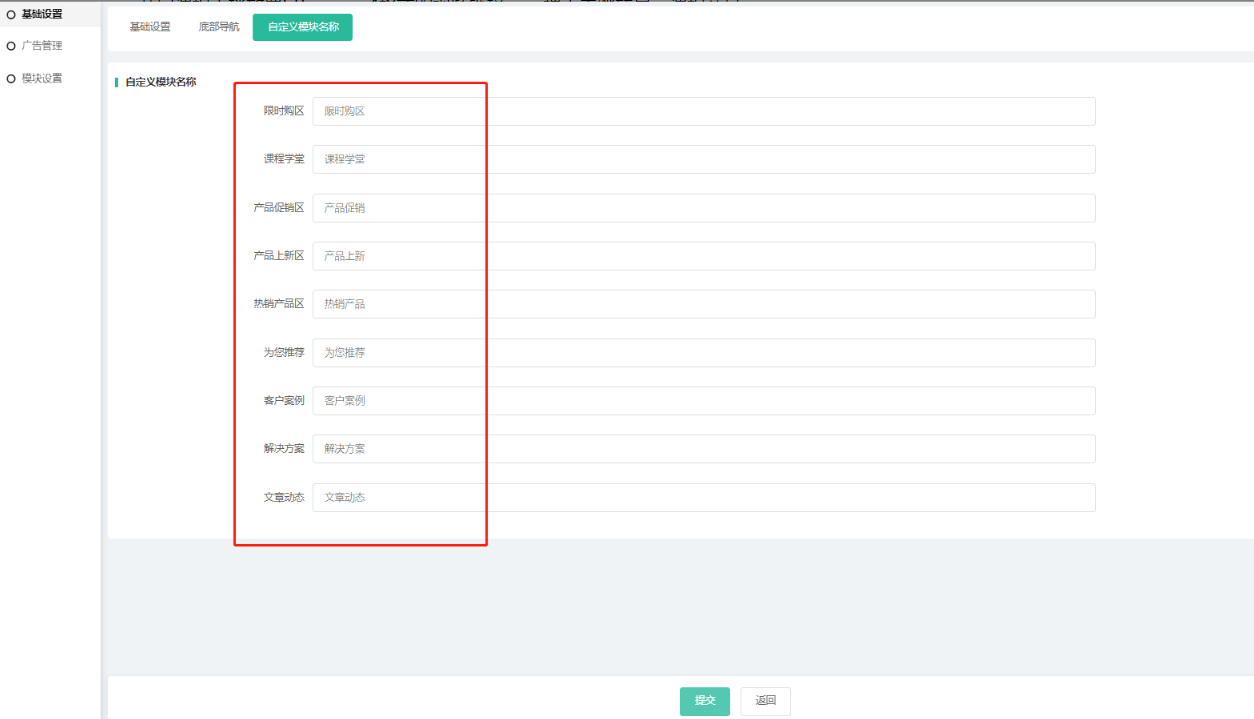The width and height of the screenshot is (1254, 719).
Task: Focus the 产品促销区 input field
Action: click(703, 208)
